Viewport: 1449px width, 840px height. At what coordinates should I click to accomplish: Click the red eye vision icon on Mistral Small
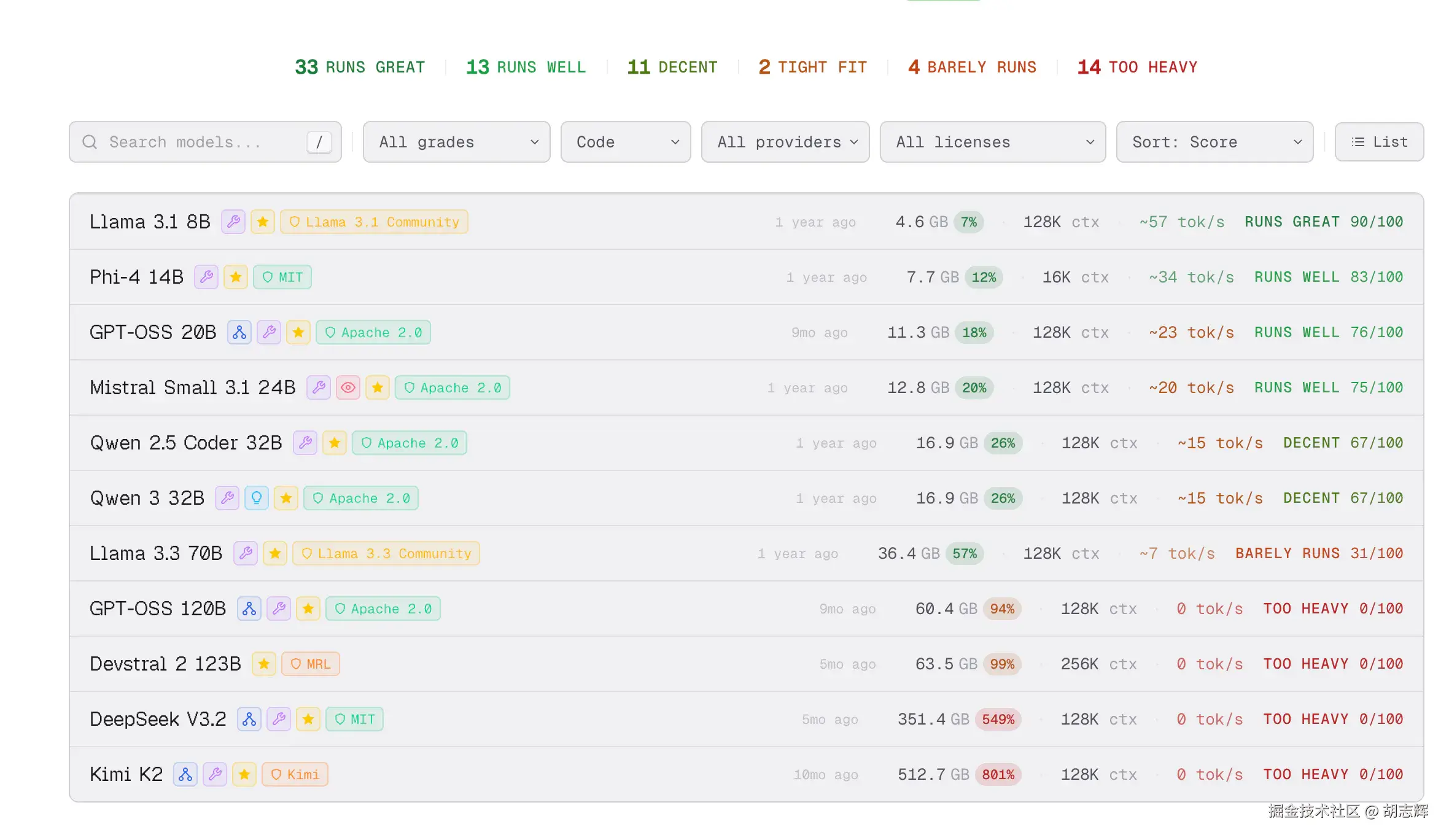(x=348, y=387)
